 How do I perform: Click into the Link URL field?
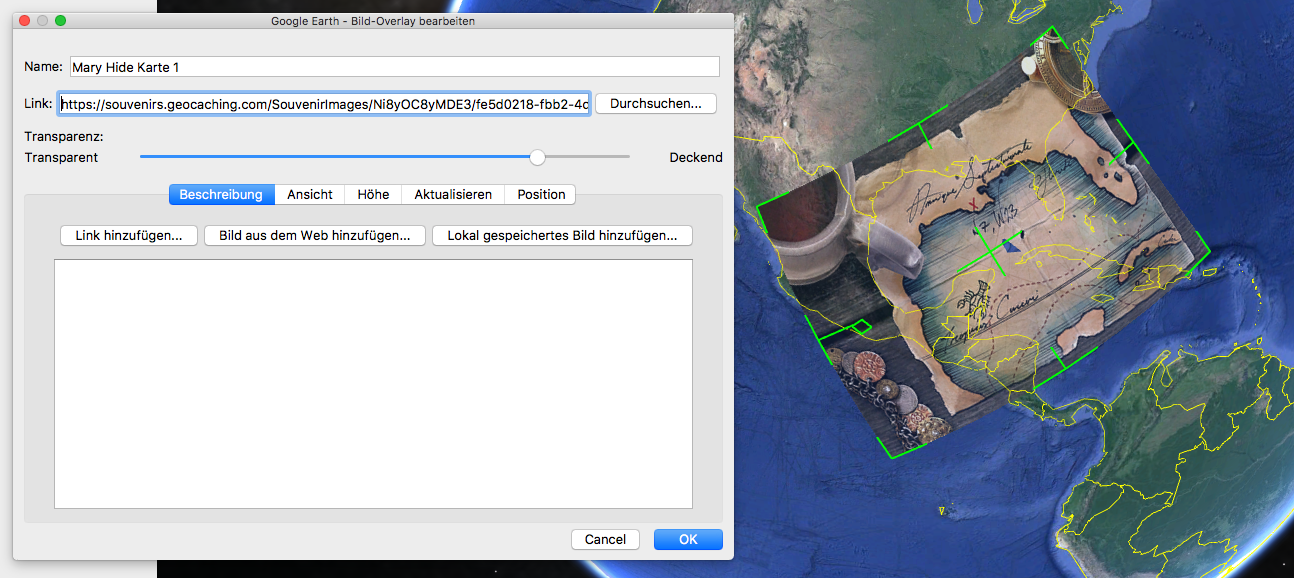pos(325,103)
